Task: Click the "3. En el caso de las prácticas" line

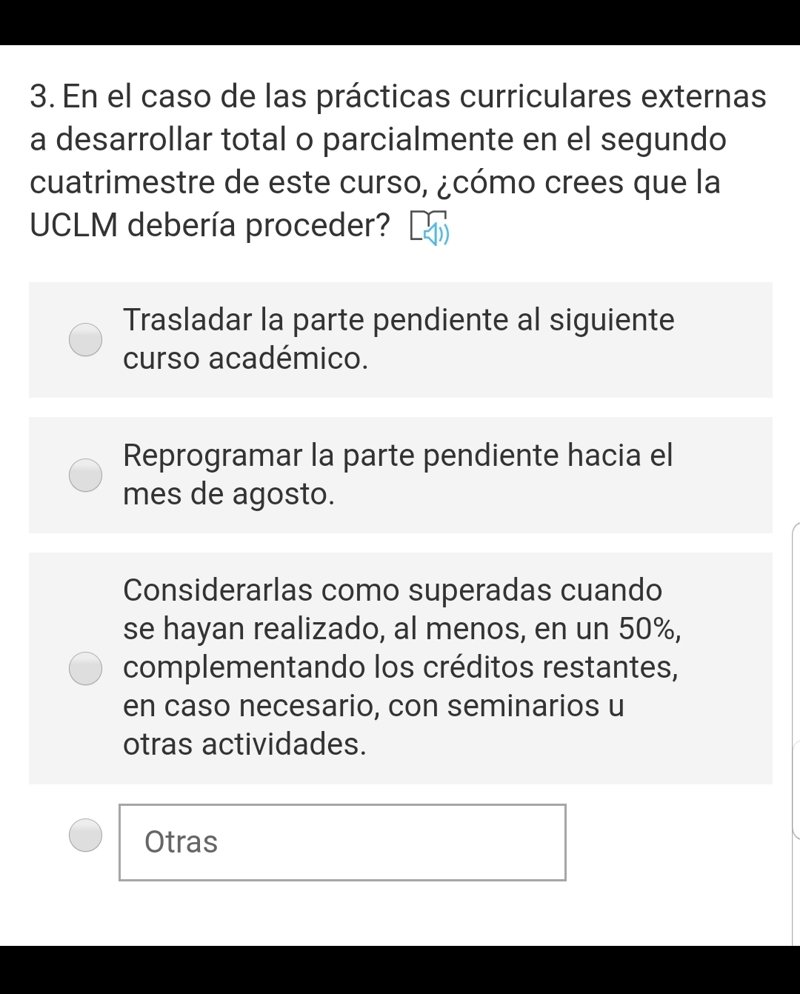Action: [398, 97]
